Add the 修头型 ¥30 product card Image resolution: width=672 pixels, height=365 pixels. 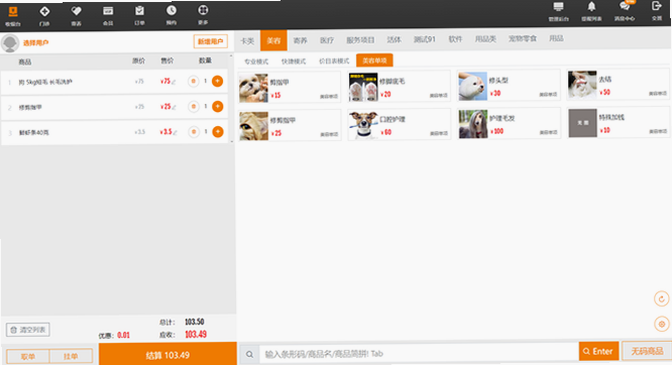pos(508,86)
